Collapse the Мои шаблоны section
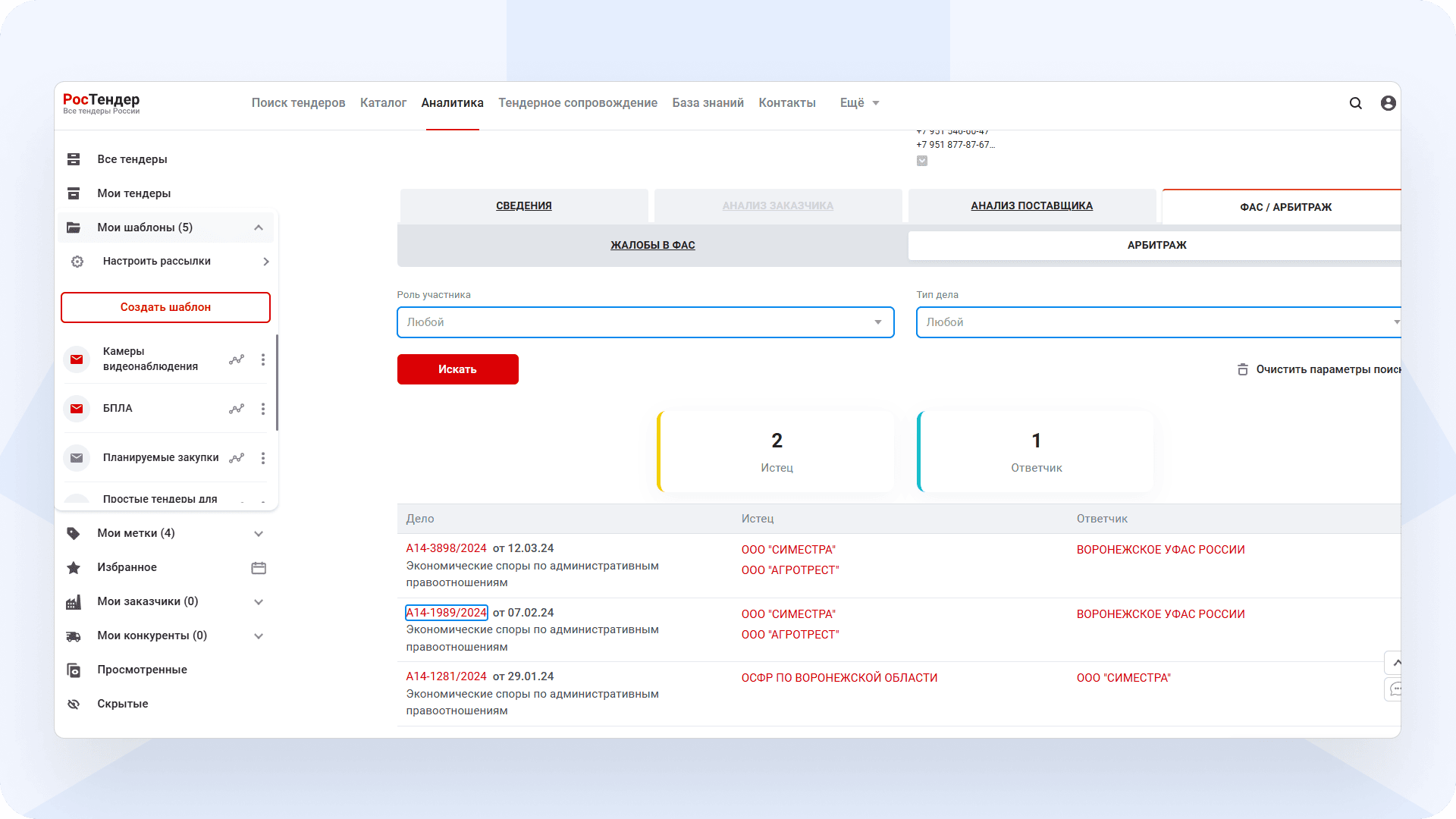This screenshot has width=1456, height=819. 259,227
